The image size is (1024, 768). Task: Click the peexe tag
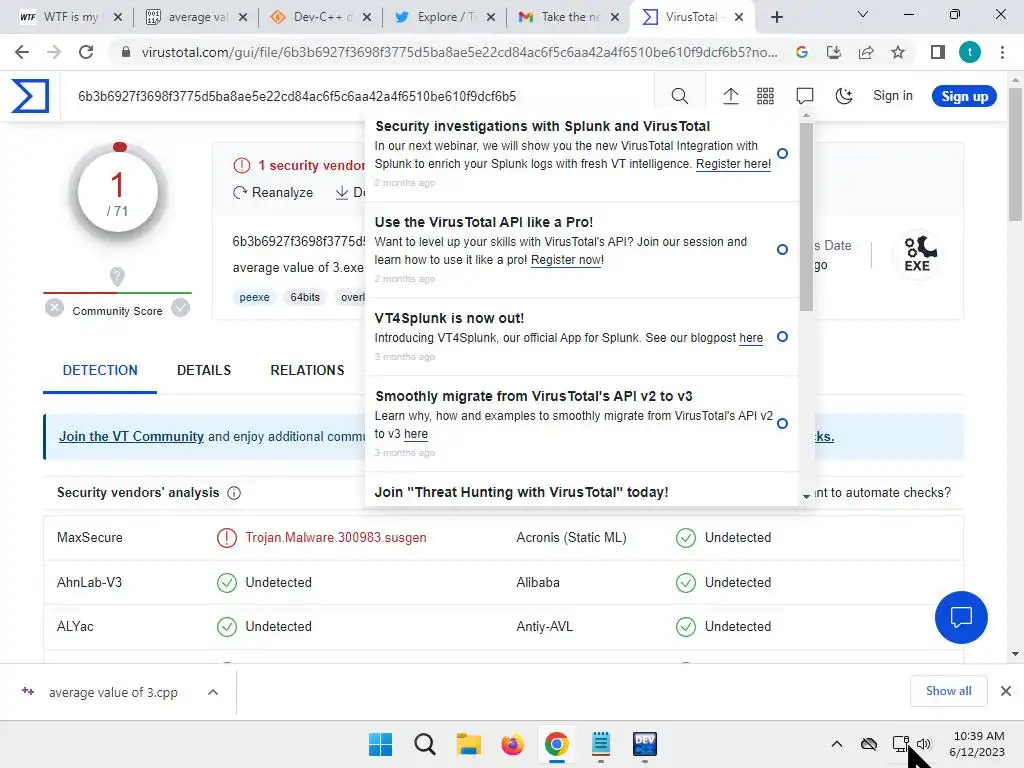(254, 297)
